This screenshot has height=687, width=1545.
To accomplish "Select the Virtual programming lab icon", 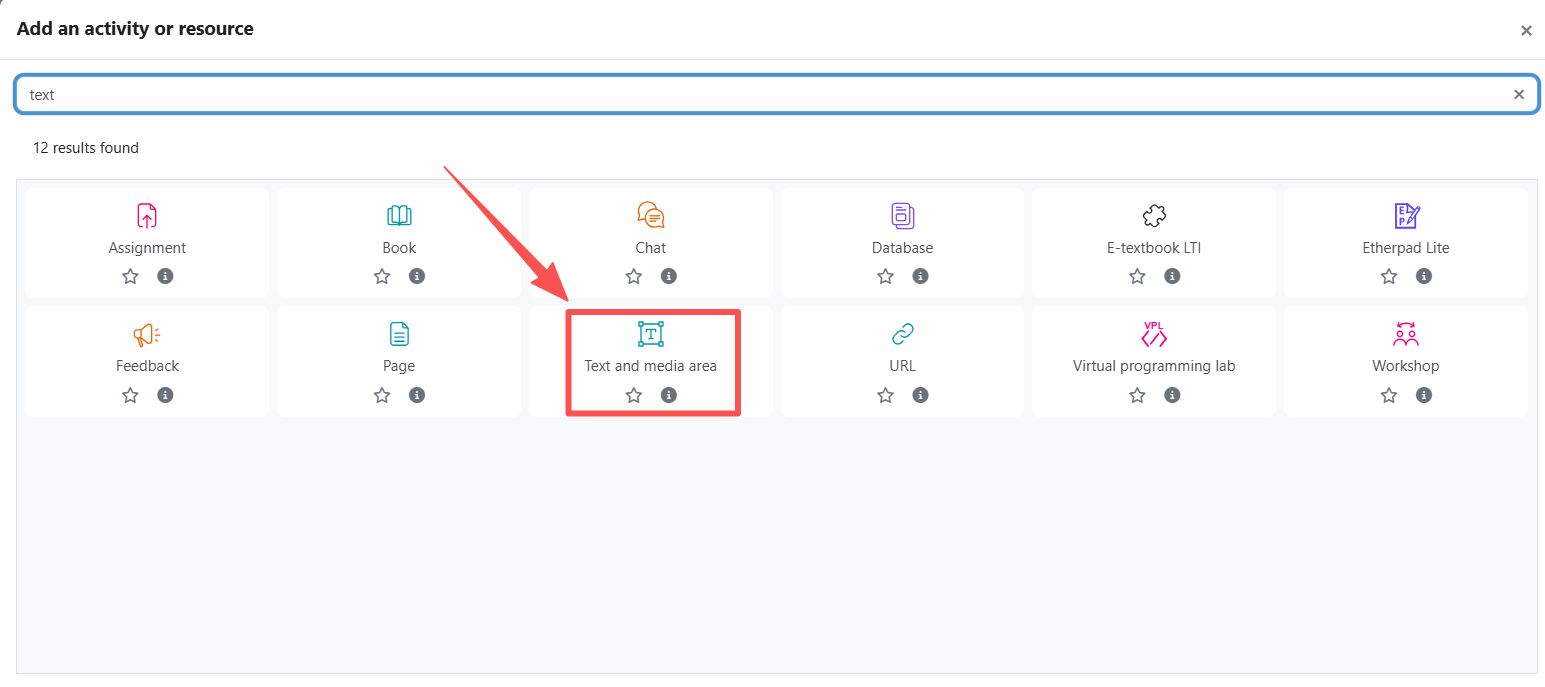I will [x=1154, y=334].
